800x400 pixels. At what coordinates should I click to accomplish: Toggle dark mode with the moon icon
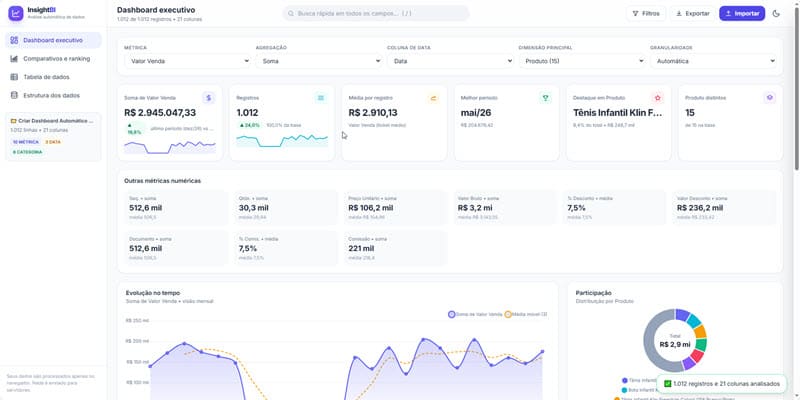pyautogui.click(x=776, y=14)
